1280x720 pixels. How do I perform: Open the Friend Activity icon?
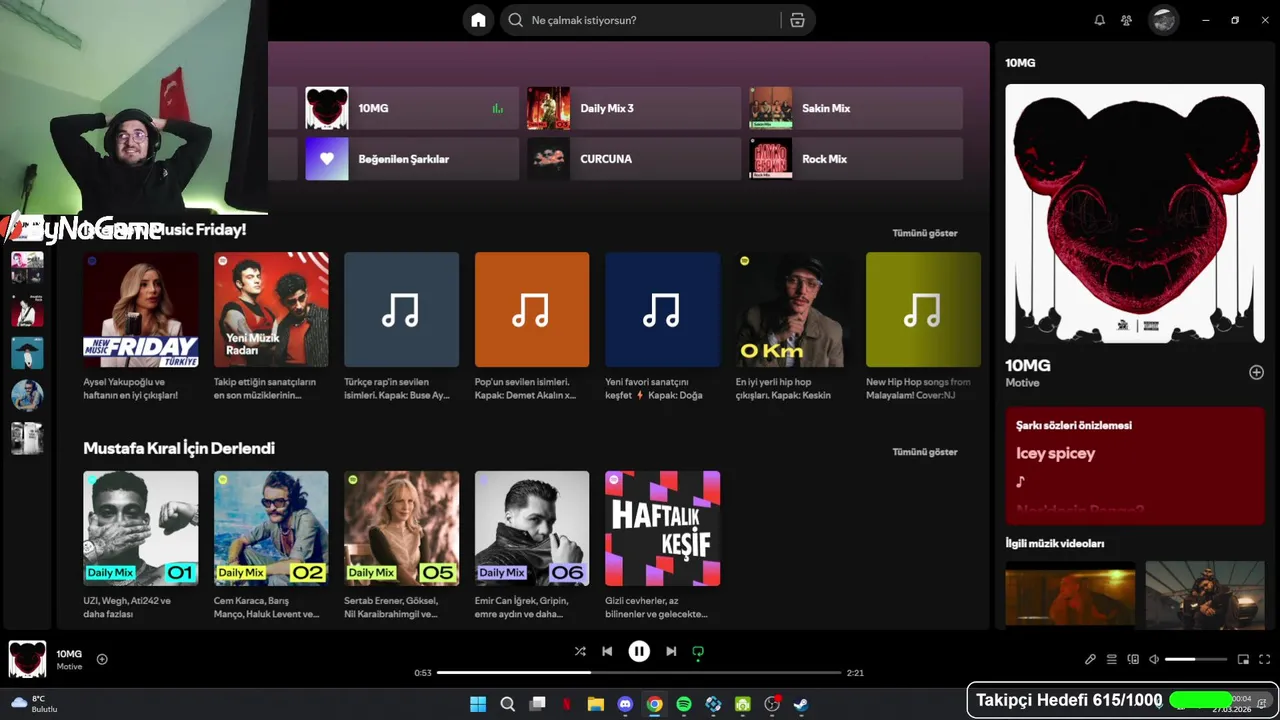pos(1126,20)
